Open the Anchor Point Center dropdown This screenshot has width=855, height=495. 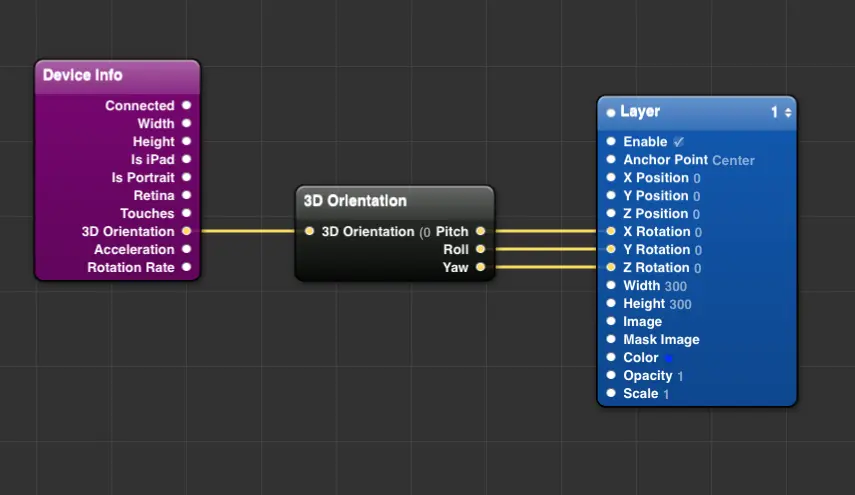(733, 160)
